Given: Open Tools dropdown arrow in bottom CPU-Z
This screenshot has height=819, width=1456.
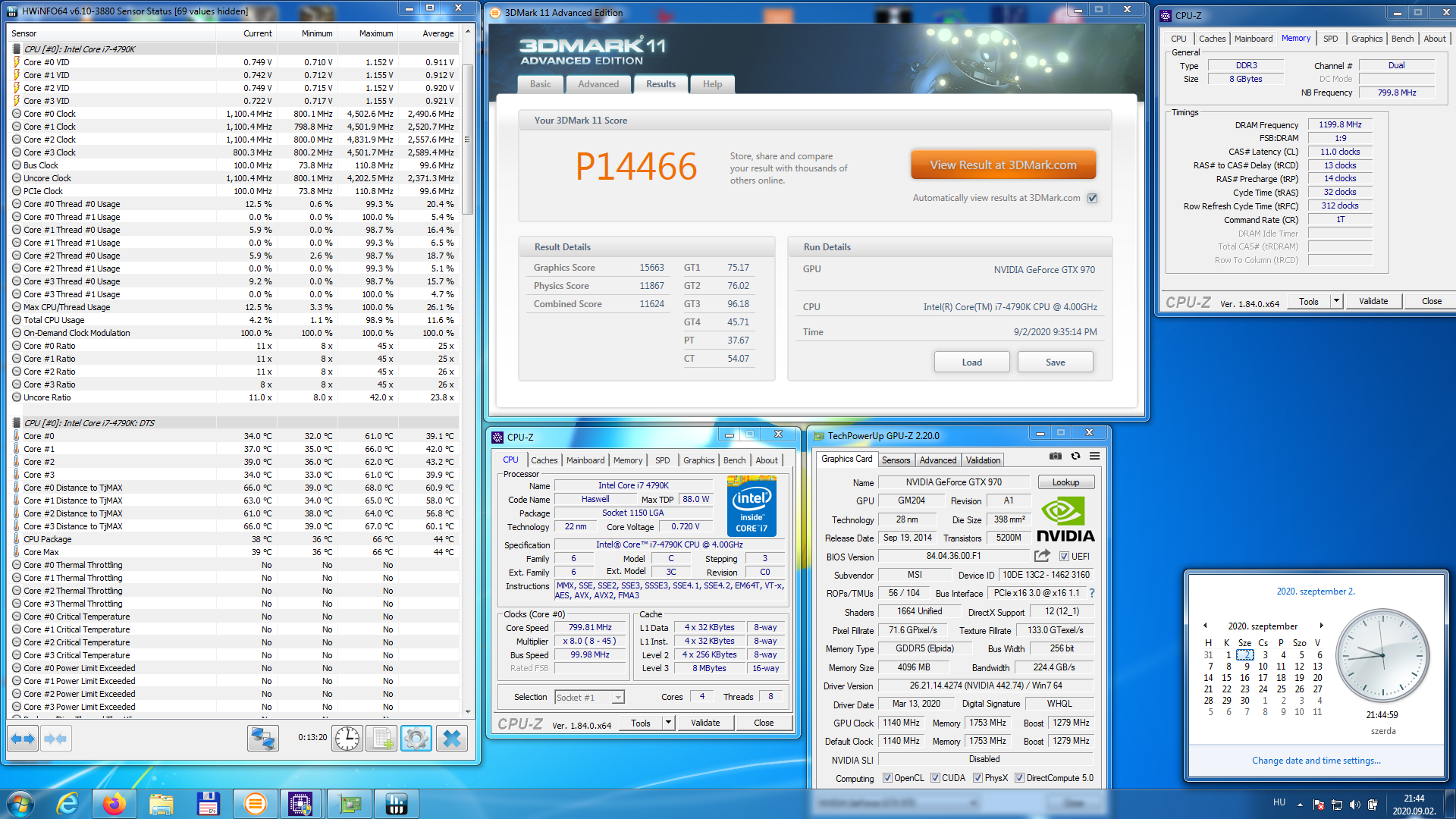Looking at the screenshot, I should click(x=668, y=723).
